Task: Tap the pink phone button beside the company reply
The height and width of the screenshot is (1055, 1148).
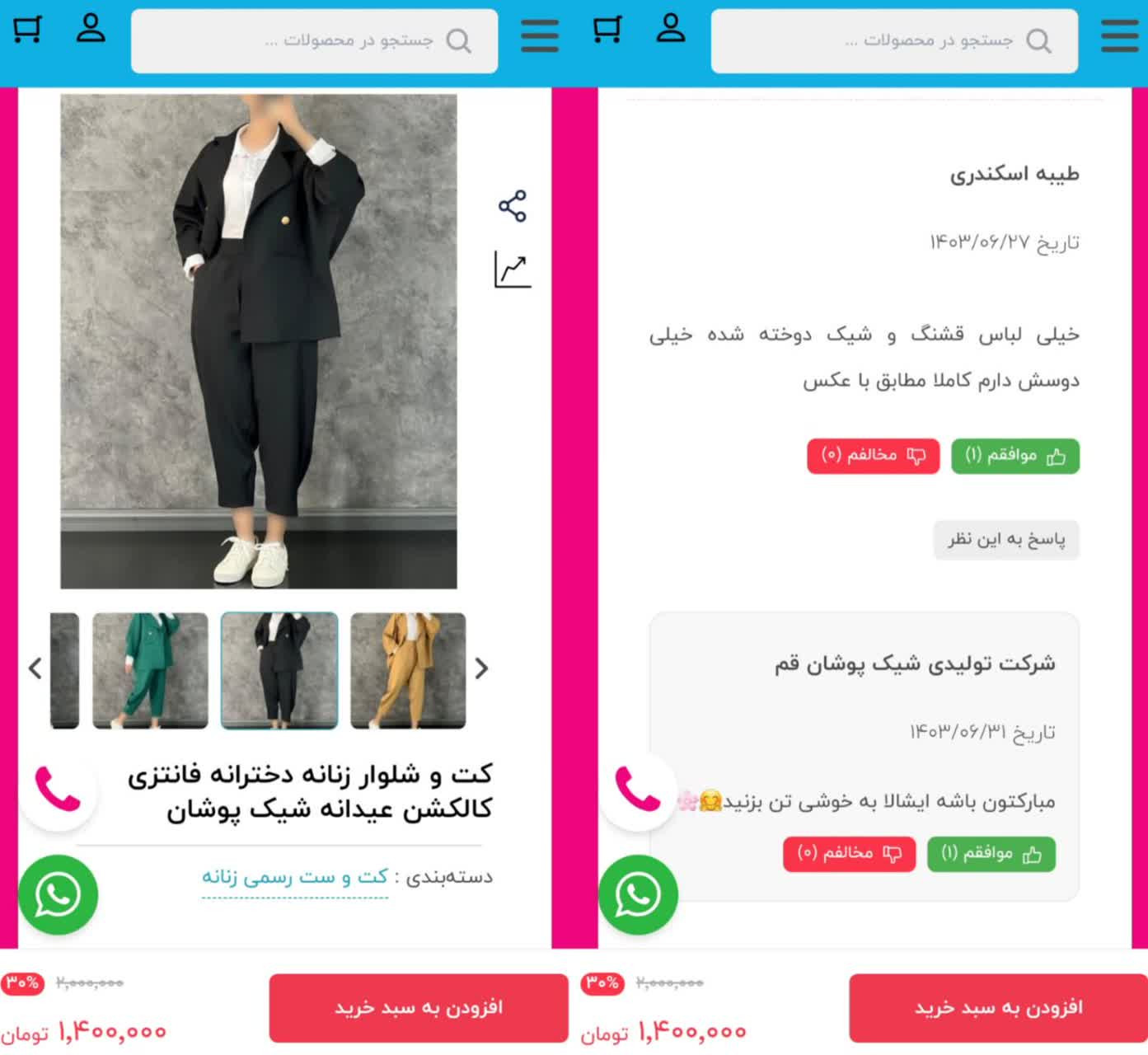Action: (x=638, y=789)
